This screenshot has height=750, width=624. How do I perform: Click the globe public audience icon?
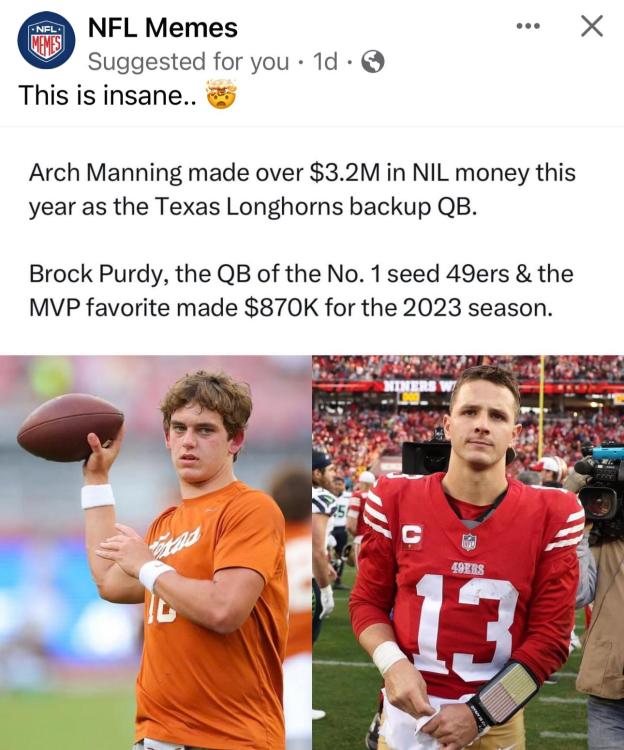point(372,62)
